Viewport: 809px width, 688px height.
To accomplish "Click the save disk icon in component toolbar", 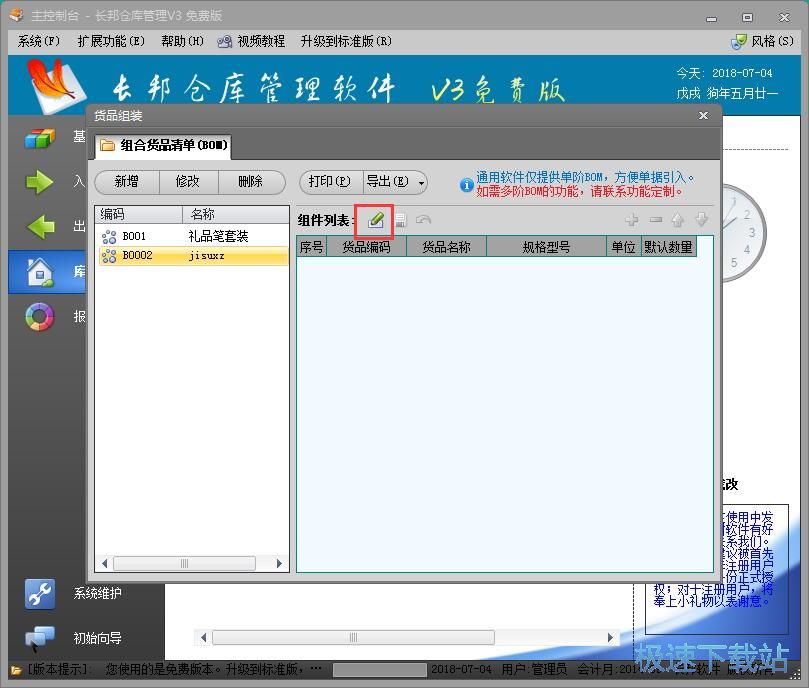I will pyautogui.click(x=400, y=220).
